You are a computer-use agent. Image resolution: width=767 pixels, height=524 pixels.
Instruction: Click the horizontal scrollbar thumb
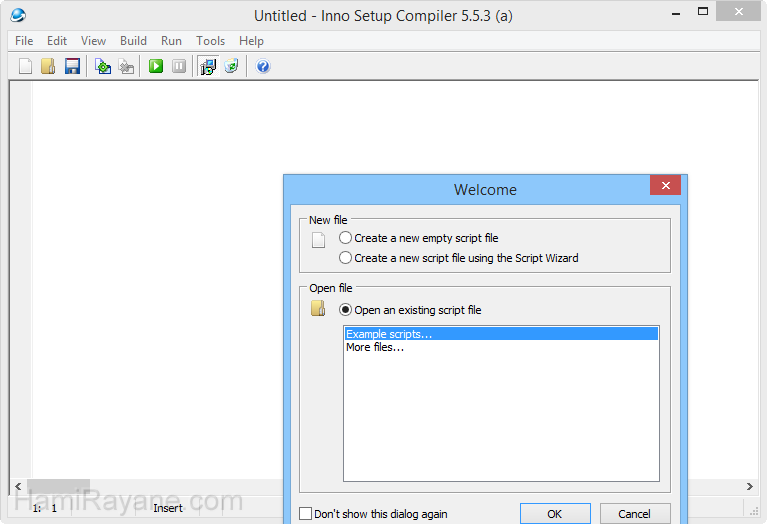click(58, 486)
